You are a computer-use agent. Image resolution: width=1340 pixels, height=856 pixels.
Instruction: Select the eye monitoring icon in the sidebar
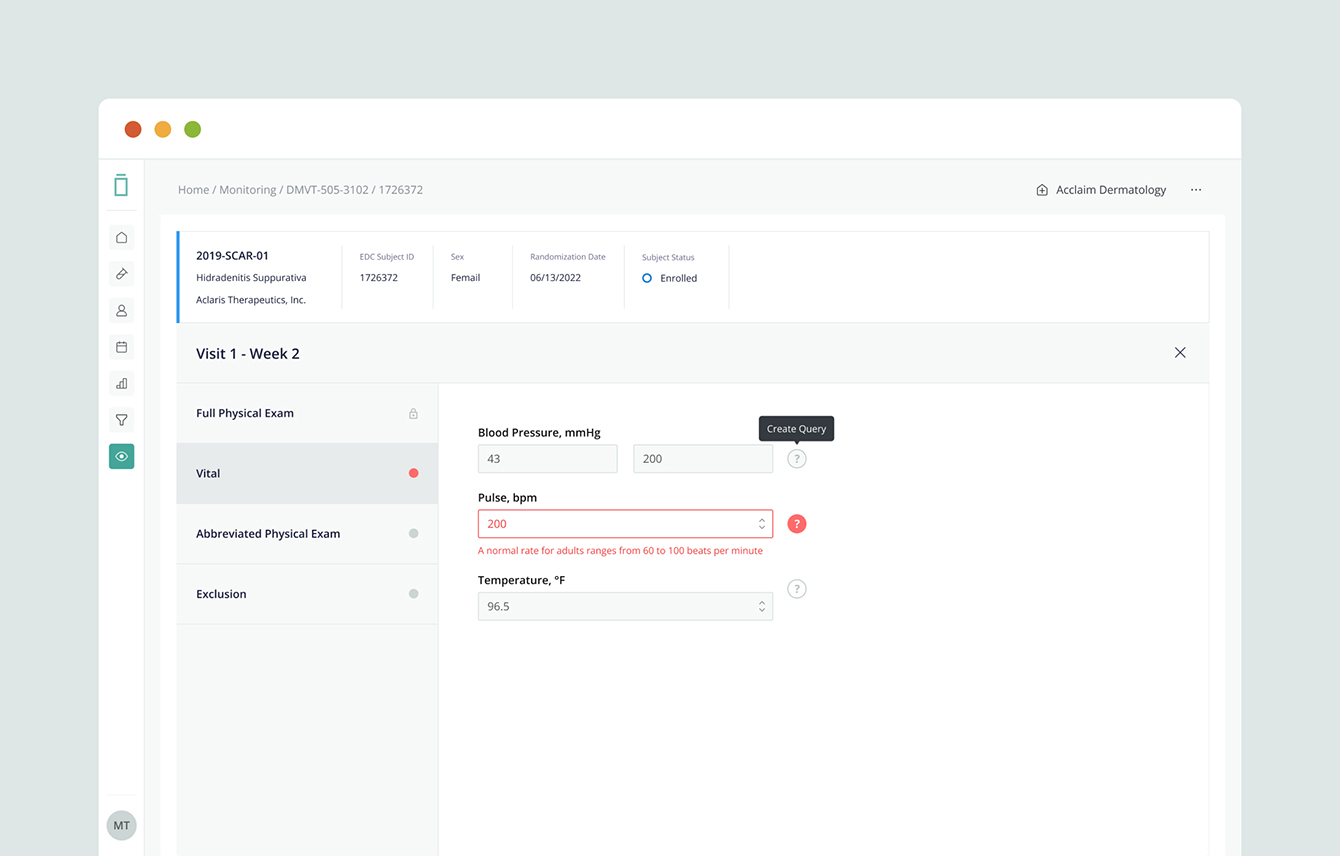click(121, 457)
